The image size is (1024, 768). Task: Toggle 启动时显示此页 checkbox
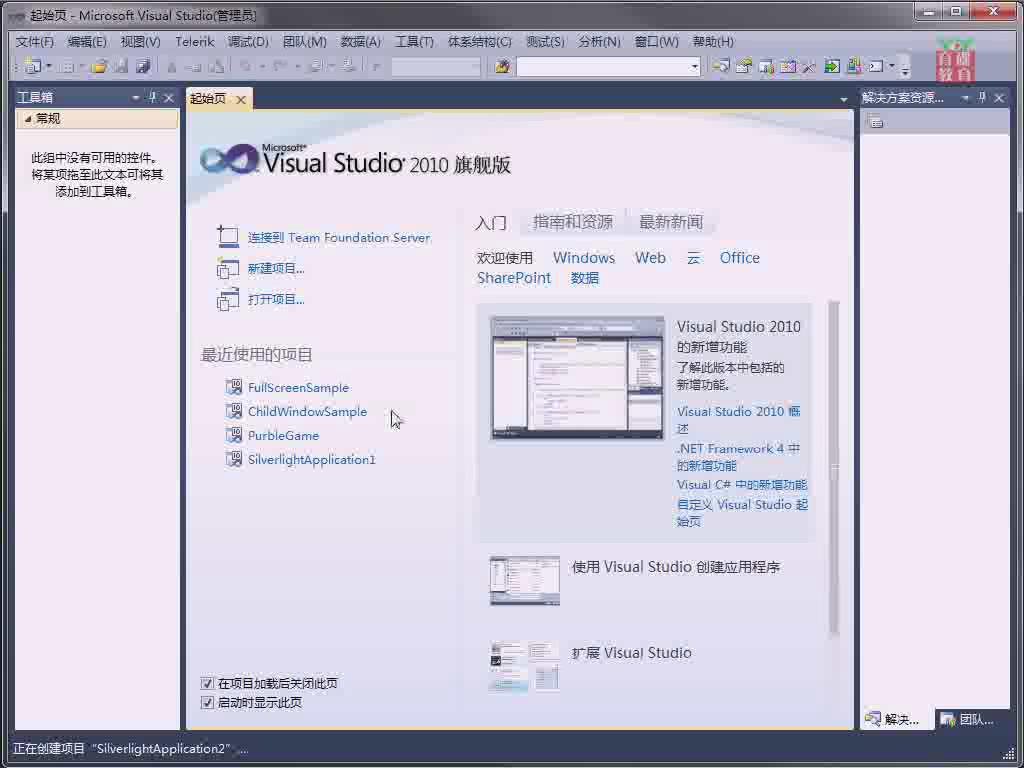pos(207,703)
